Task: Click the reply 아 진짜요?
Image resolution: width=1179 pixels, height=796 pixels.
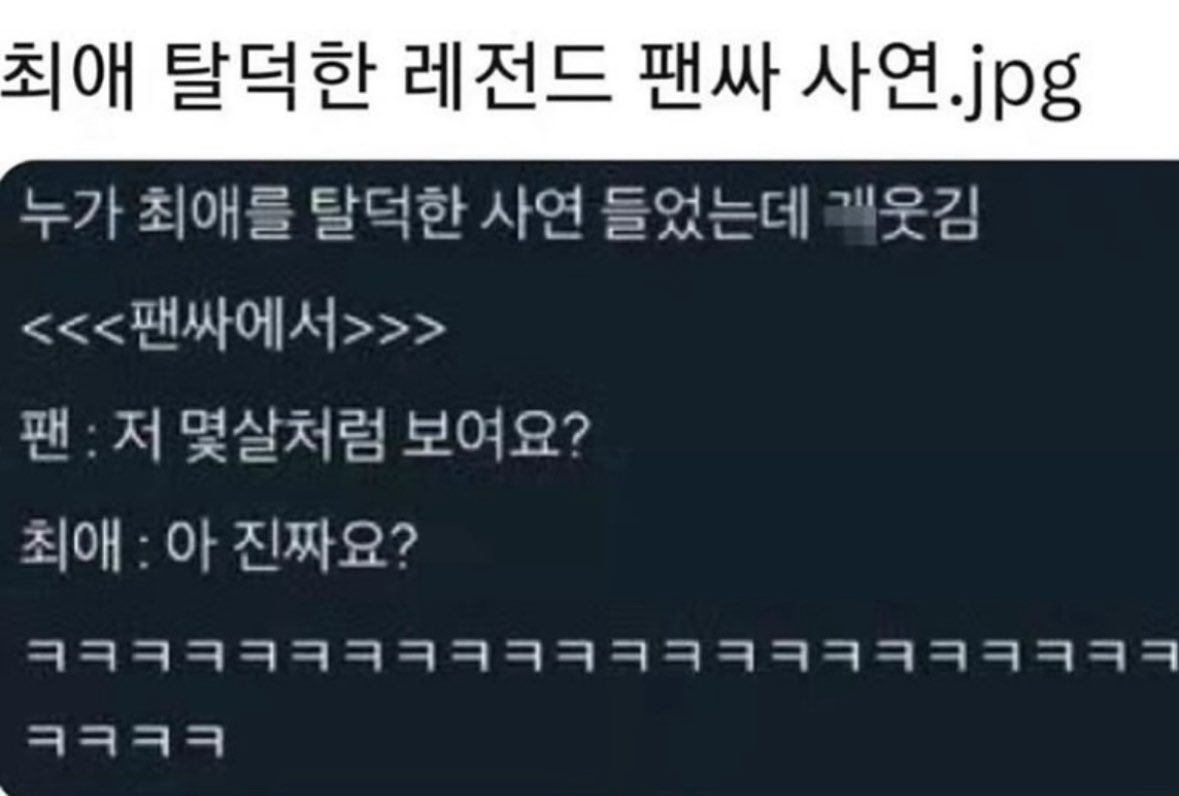Action: click(x=289, y=548)
